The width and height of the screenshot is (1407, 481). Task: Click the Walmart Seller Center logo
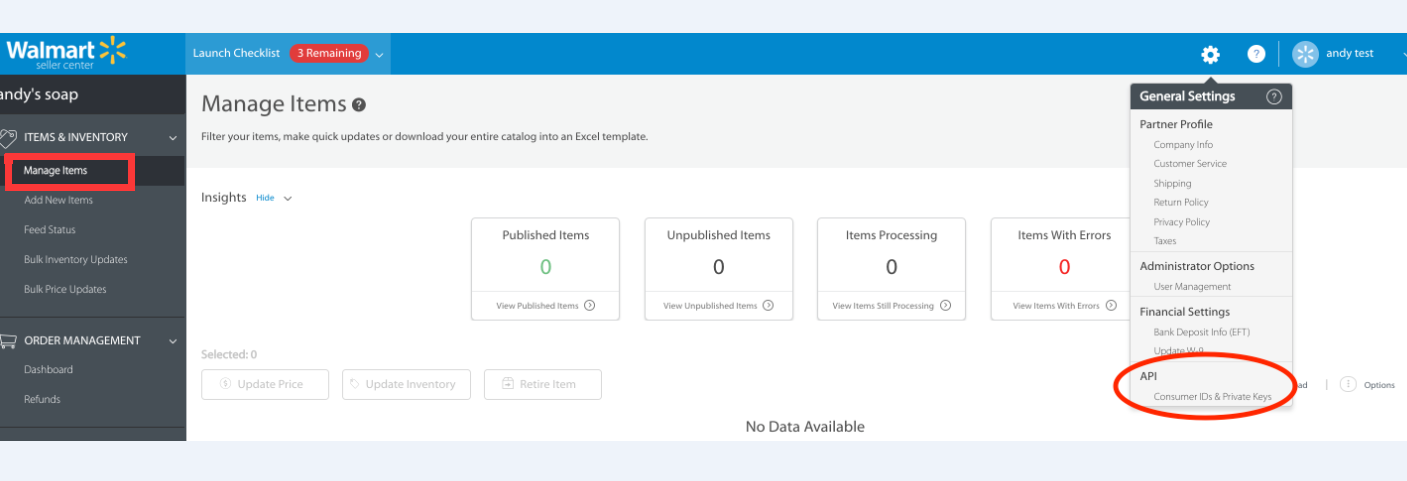coord(66,52)
